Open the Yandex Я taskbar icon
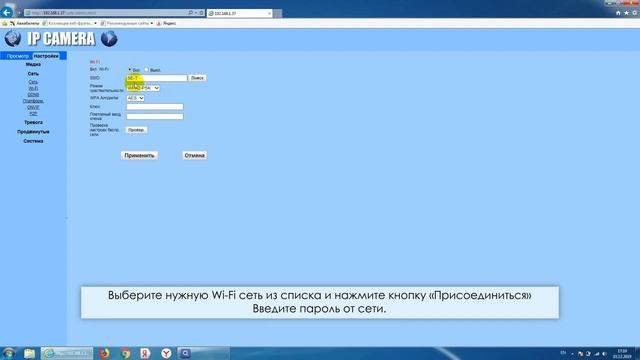 click(x=145, y=353)
